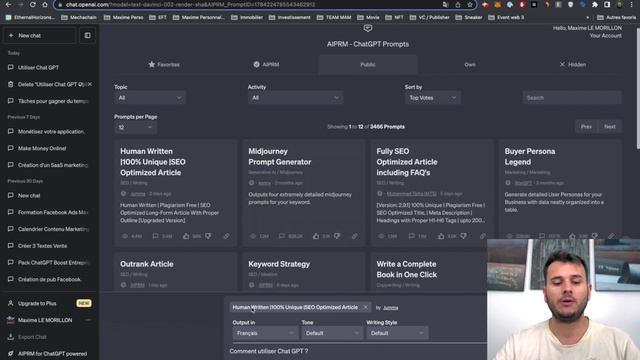Open author Jumma link beside selected prompt

coord(391,308)
